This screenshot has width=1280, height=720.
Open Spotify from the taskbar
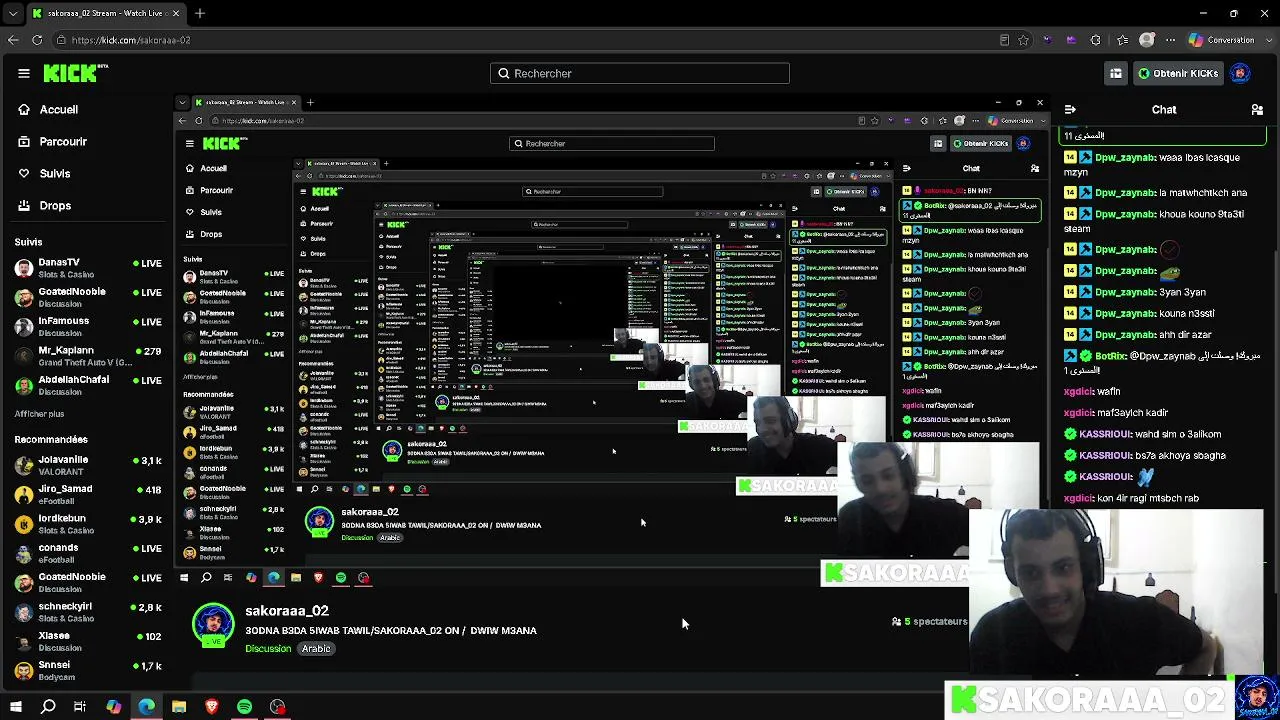(x=245, y=707)
